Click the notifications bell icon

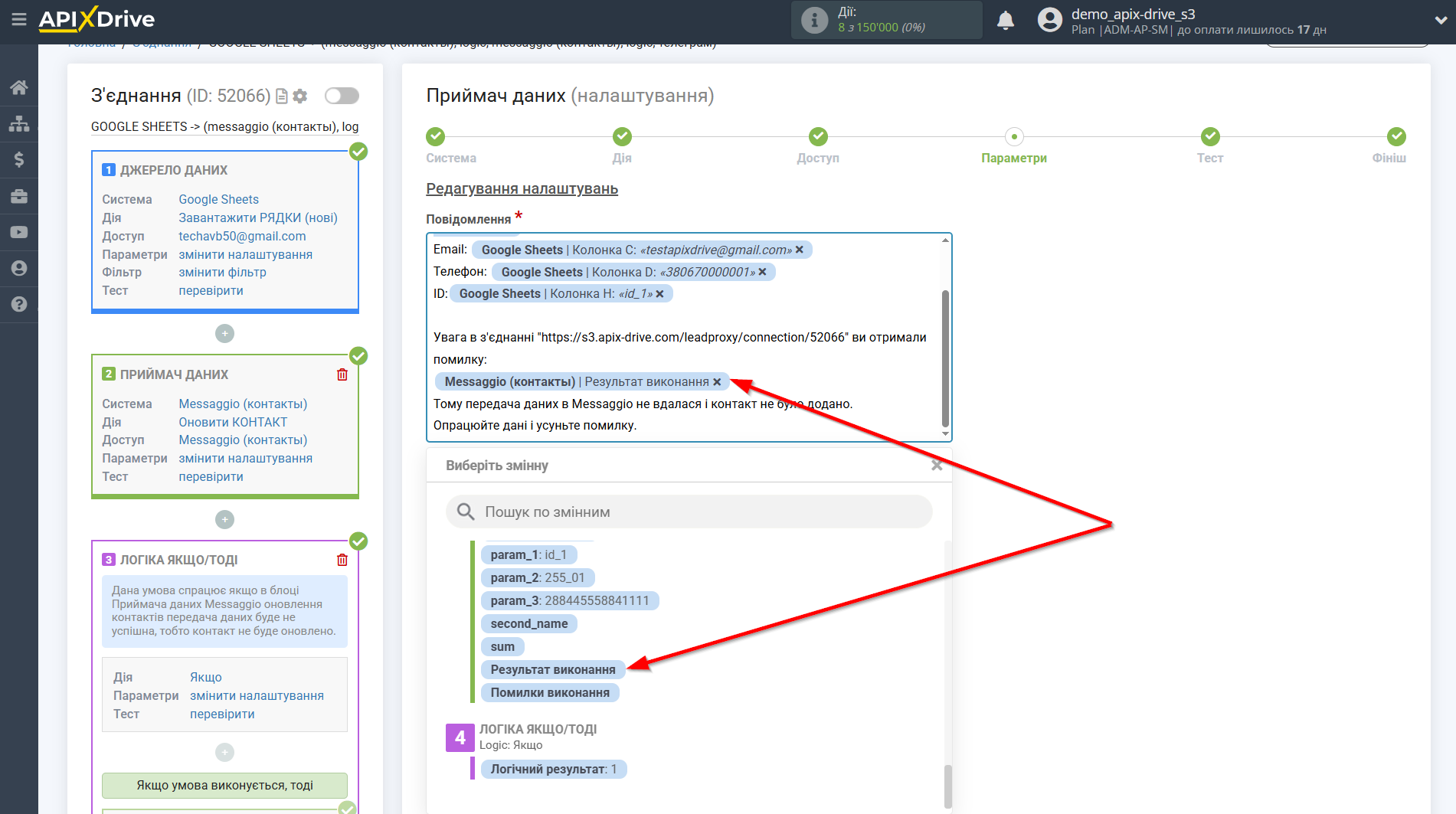click(x=1005, y=21)
